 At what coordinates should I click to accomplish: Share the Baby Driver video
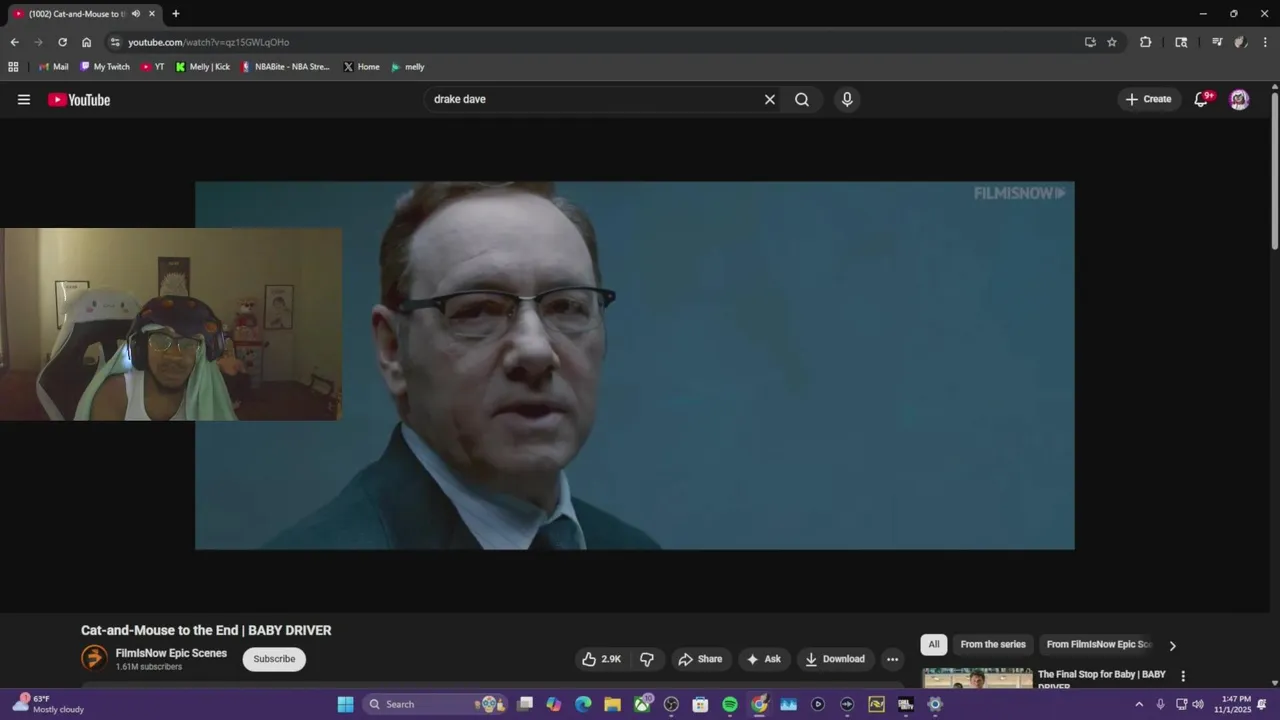click(x=700, y=659)
